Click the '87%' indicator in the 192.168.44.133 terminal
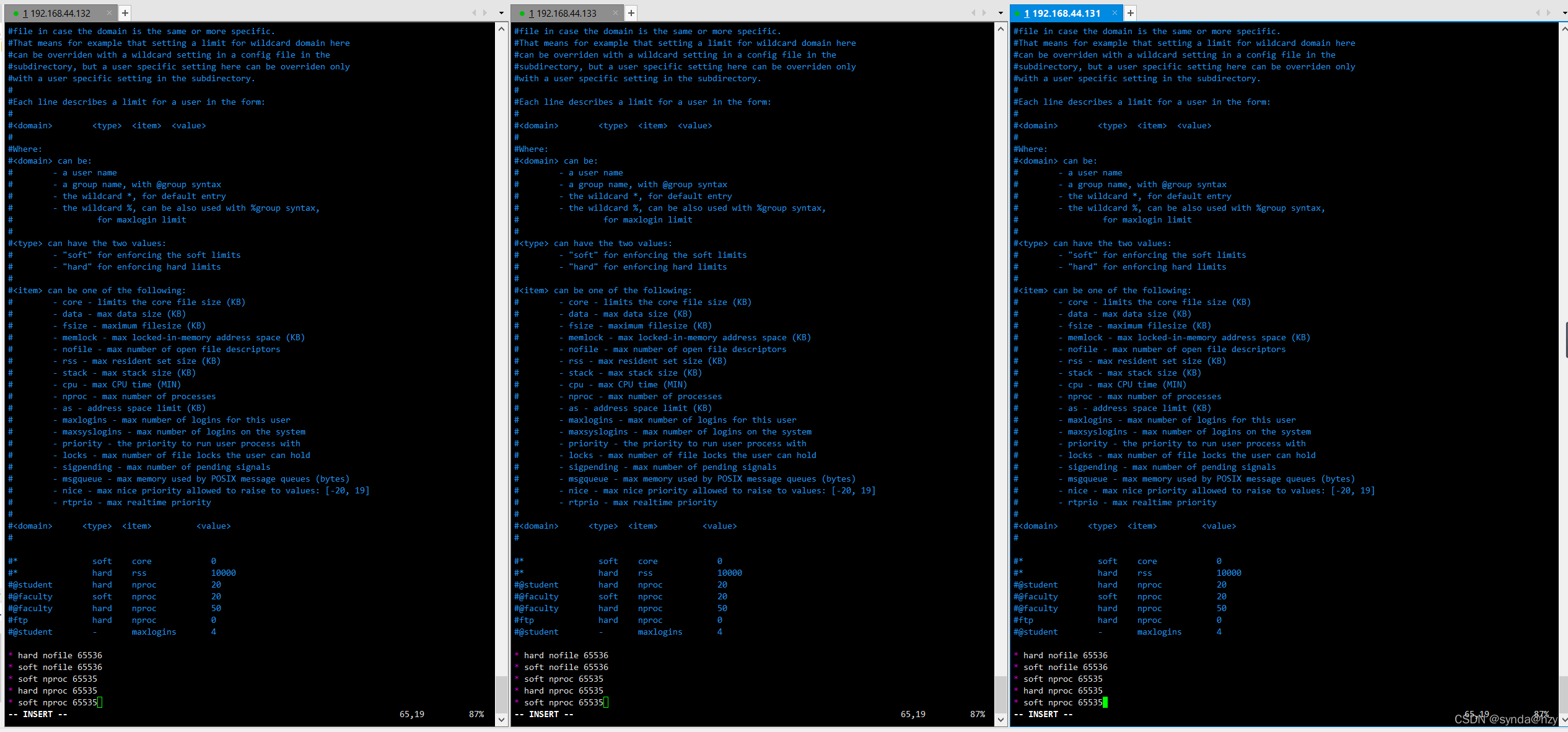1568x732 pixels. (x=978, y=714)
